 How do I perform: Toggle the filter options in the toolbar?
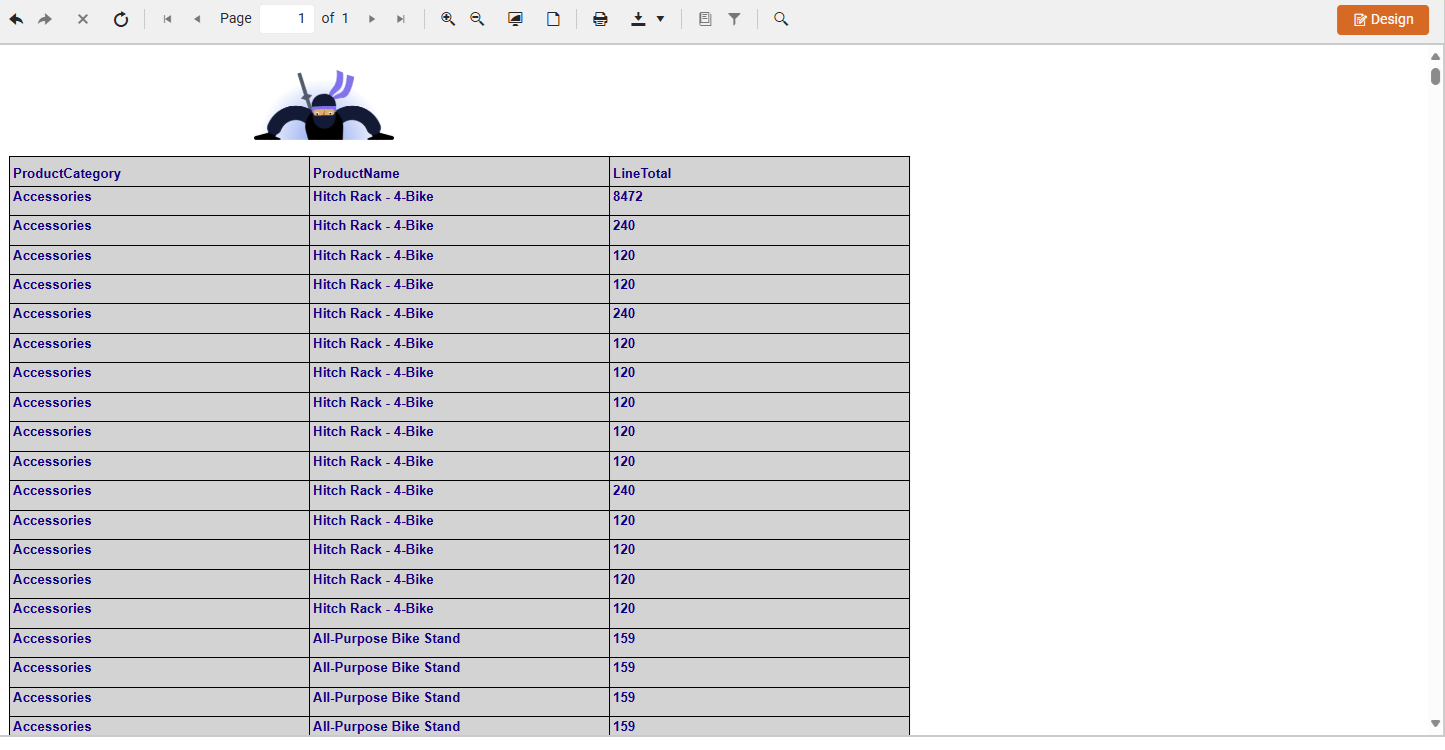(x=735, y=18)
